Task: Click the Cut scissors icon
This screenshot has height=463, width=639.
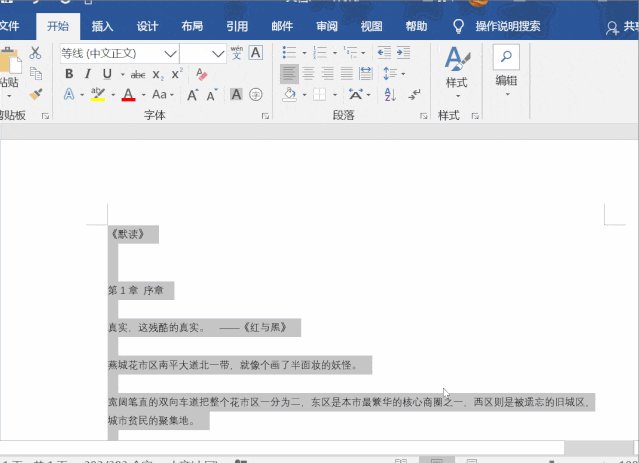Action: pos(35,53)
